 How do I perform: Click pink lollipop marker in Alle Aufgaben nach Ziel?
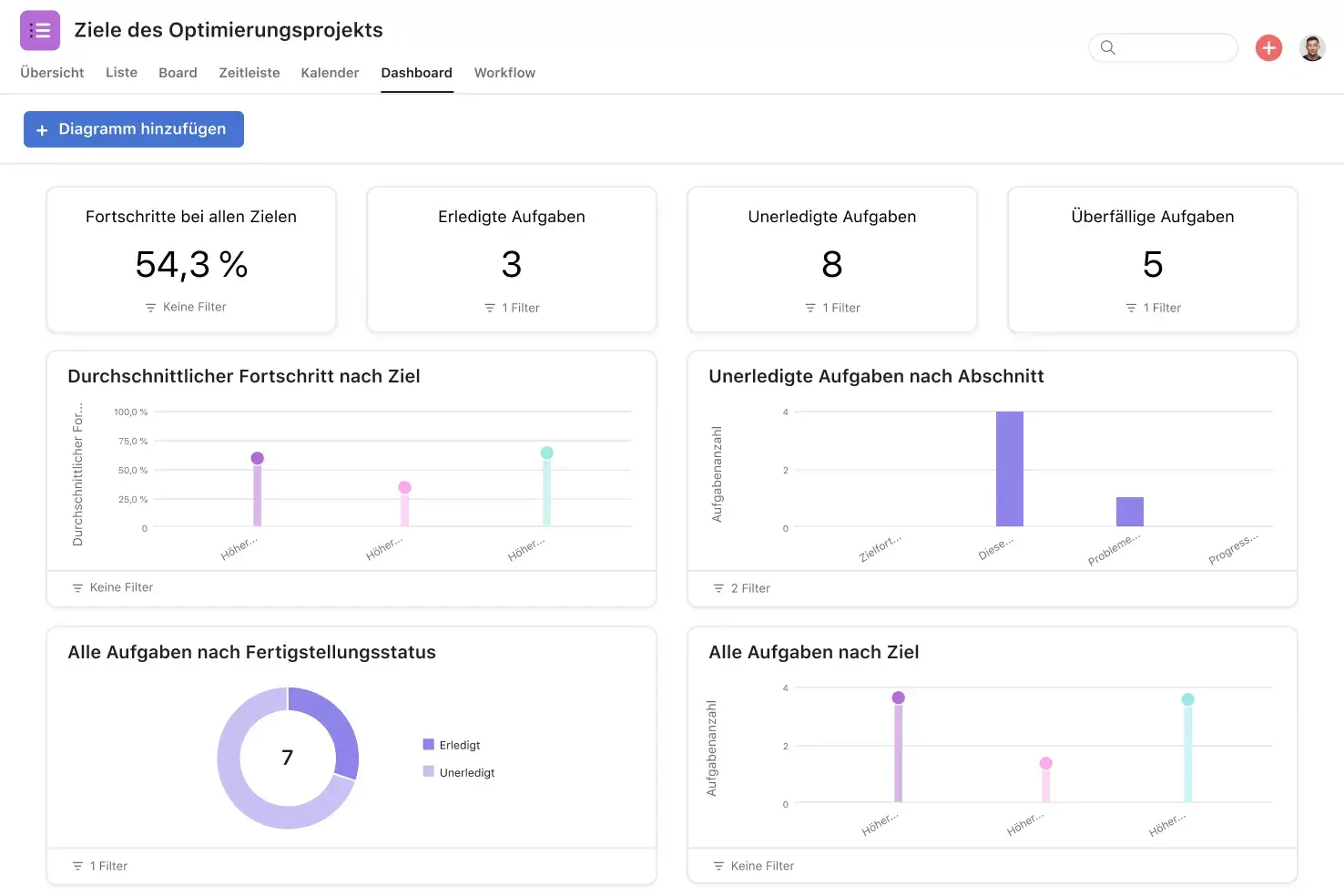coord(1046,764)
